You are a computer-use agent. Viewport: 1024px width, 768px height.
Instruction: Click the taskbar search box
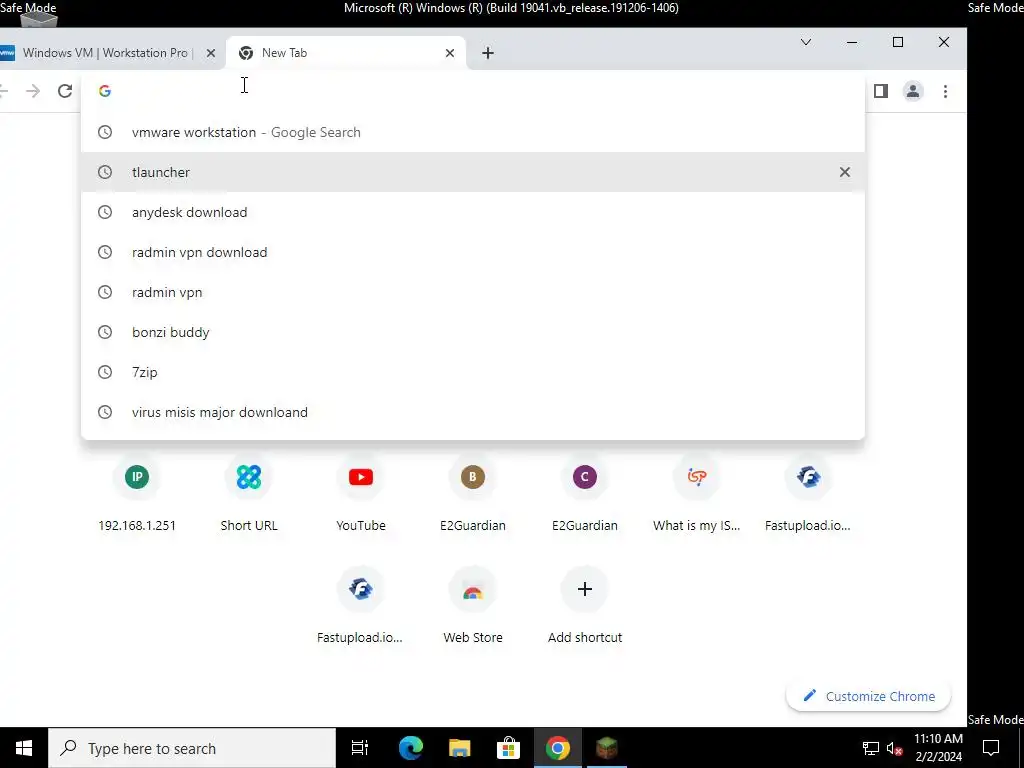point(192,748)
